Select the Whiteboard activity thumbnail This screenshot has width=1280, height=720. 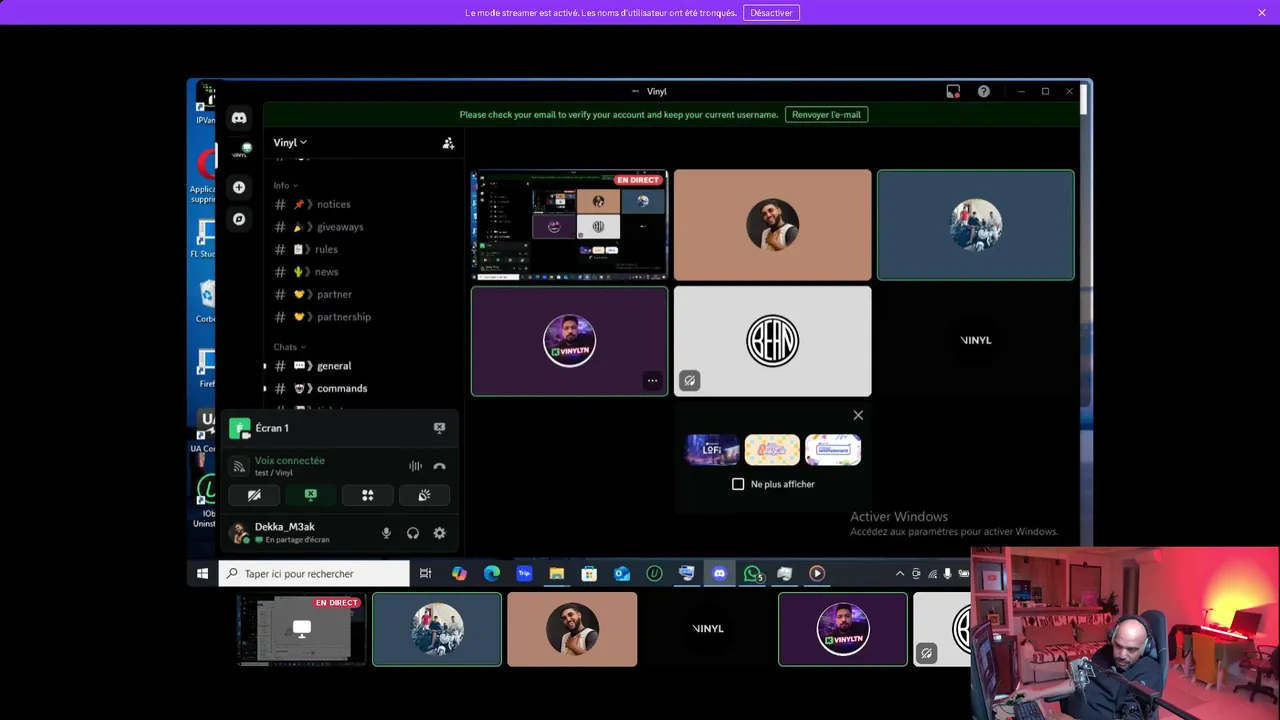[833, 450]
